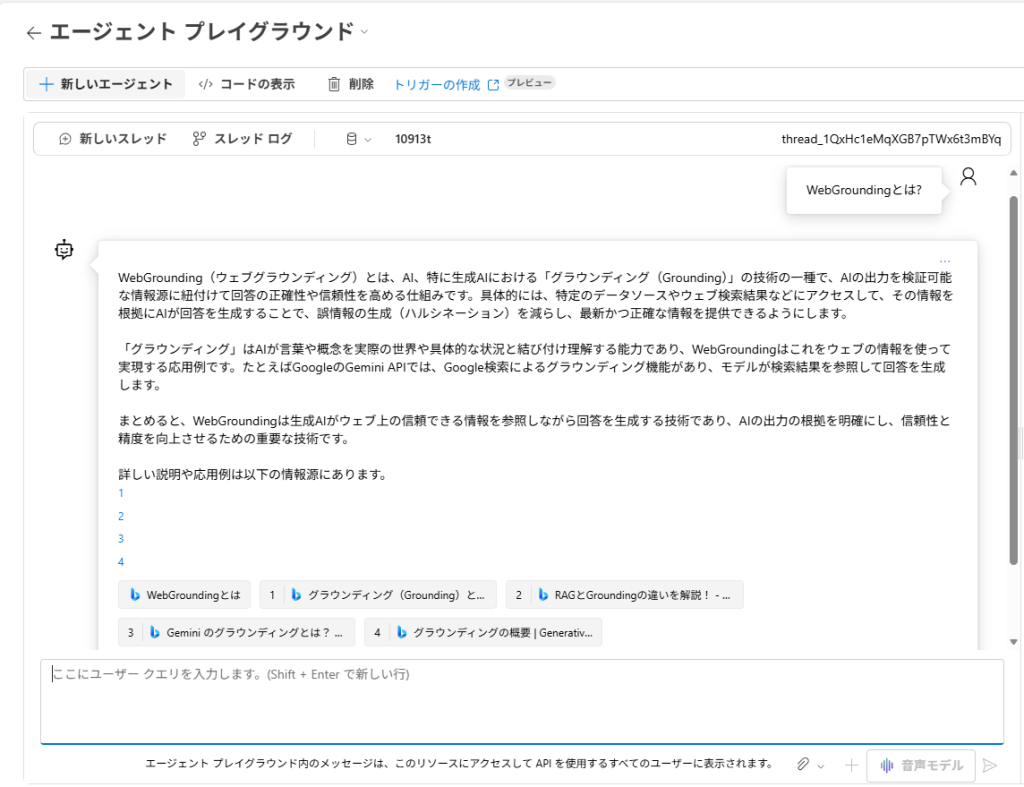Open citation link number 4
Viewport: 1024px width, 787px height.
coord(121,562)
